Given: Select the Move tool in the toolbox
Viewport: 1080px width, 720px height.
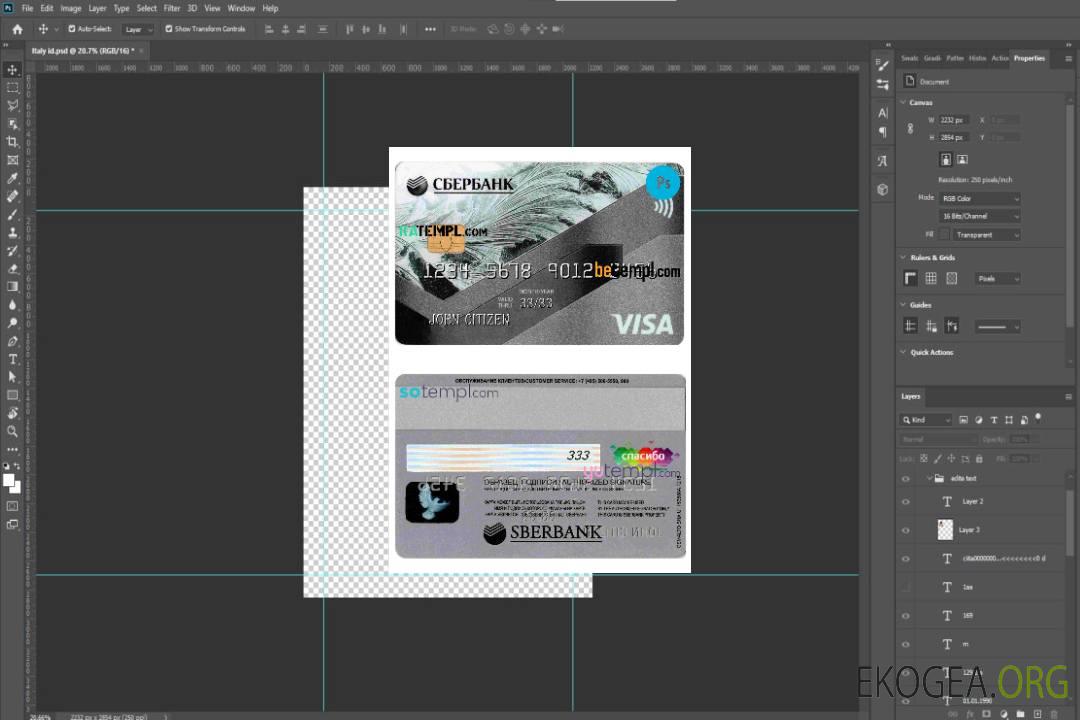Looking at the screenshot, I should [12, 70].
